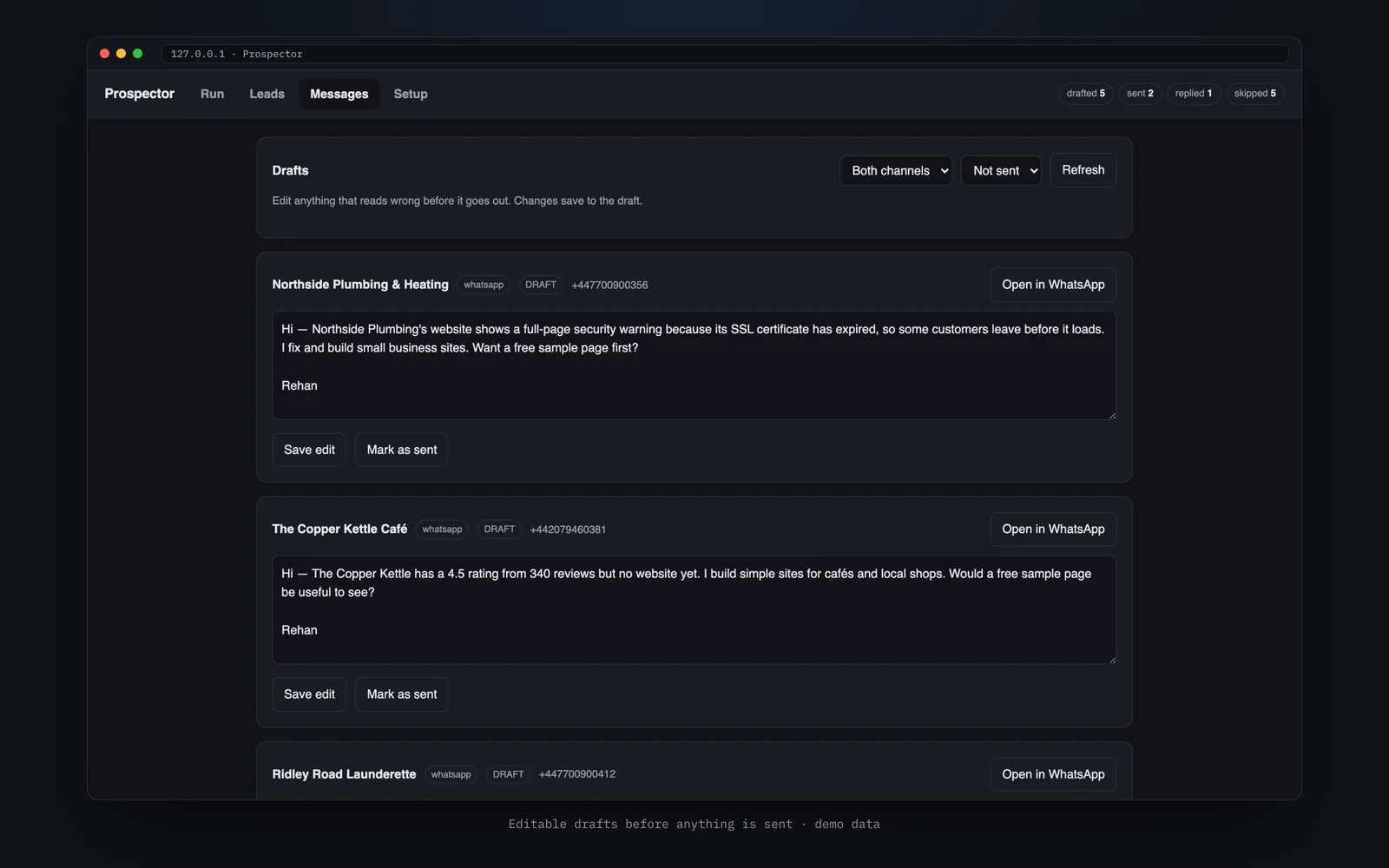
Task: Expand the Not sent filter dropdown
Action: [1000, 170]
